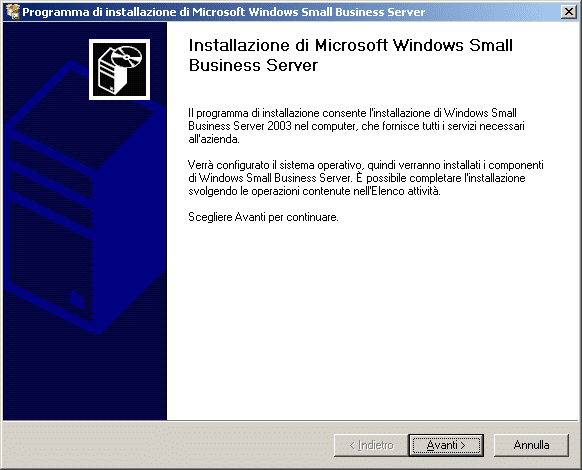Click the words Business Server 2003 in paragraph
Screen dimensions: 582x470
point(240,126)
